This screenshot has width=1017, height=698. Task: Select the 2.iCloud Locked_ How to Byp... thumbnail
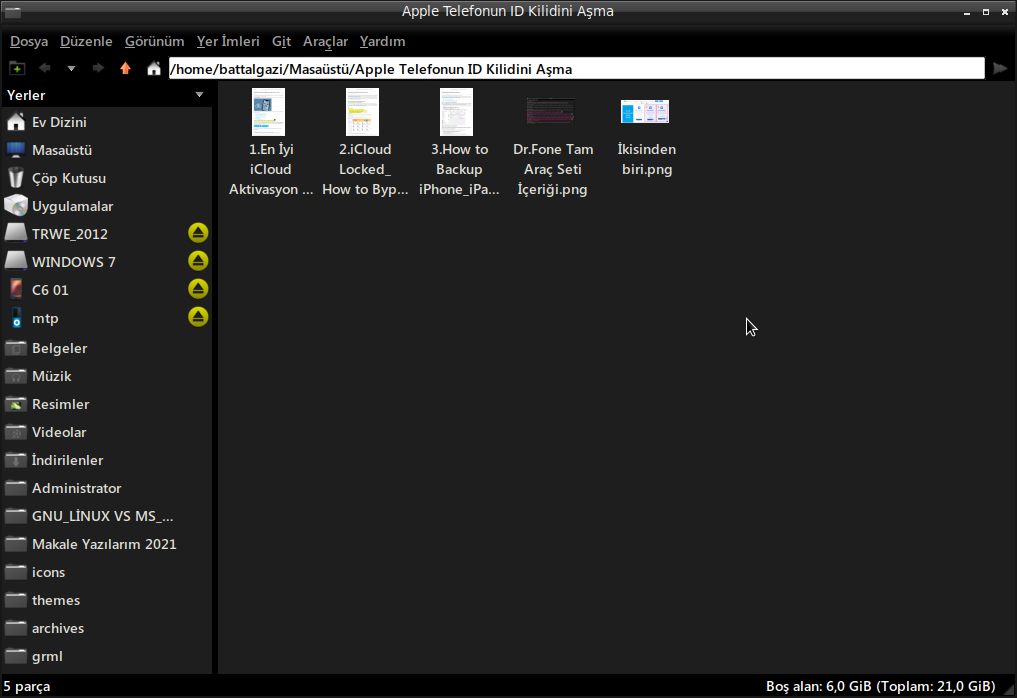(363, 112)
